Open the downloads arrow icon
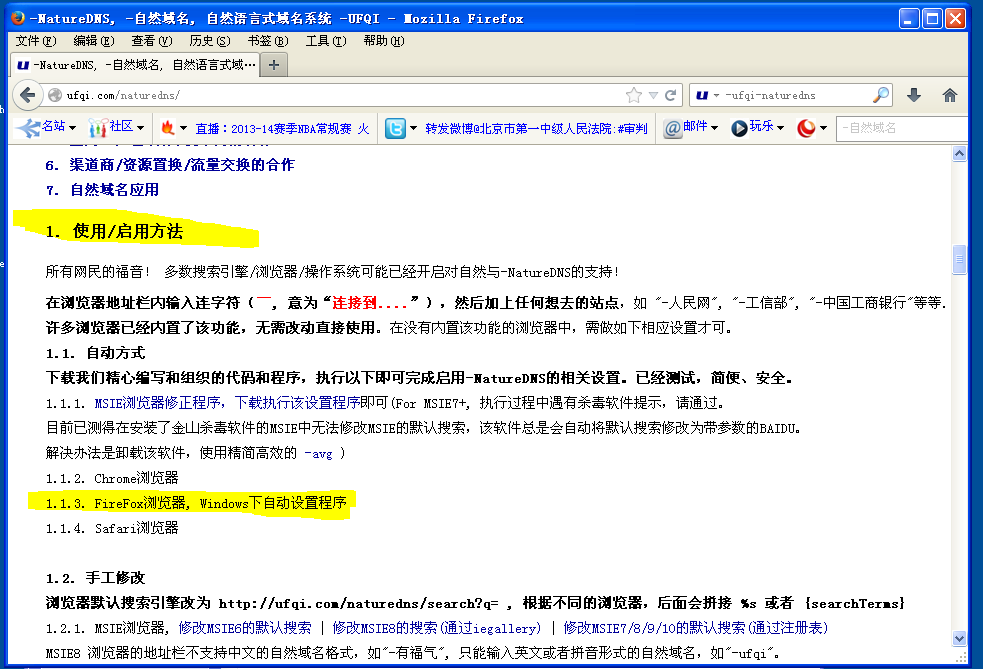Screen dimensions: 983x669 (x=913, y=95)
